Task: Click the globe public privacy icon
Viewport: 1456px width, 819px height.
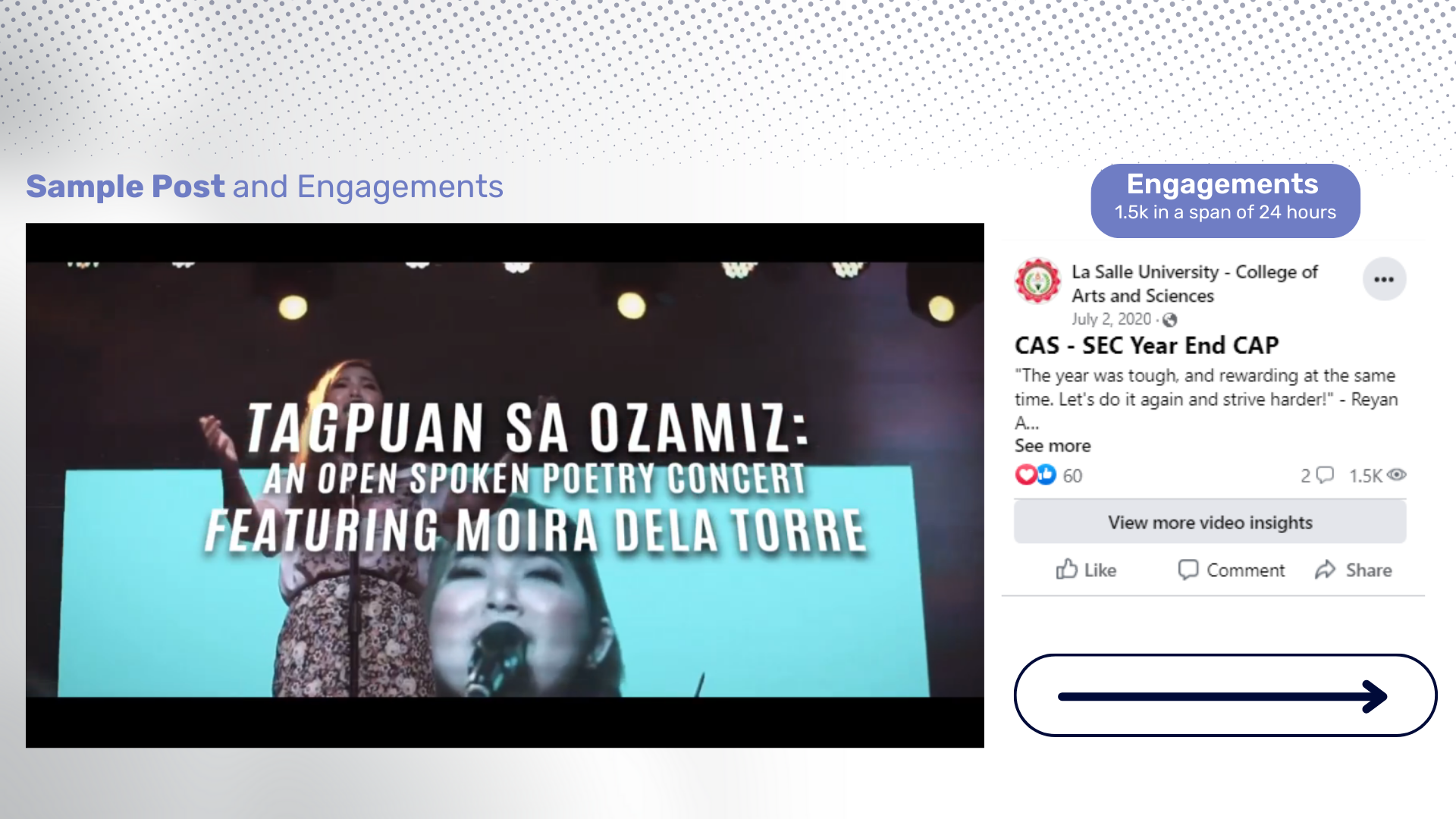Action: tap(1170, 320)
